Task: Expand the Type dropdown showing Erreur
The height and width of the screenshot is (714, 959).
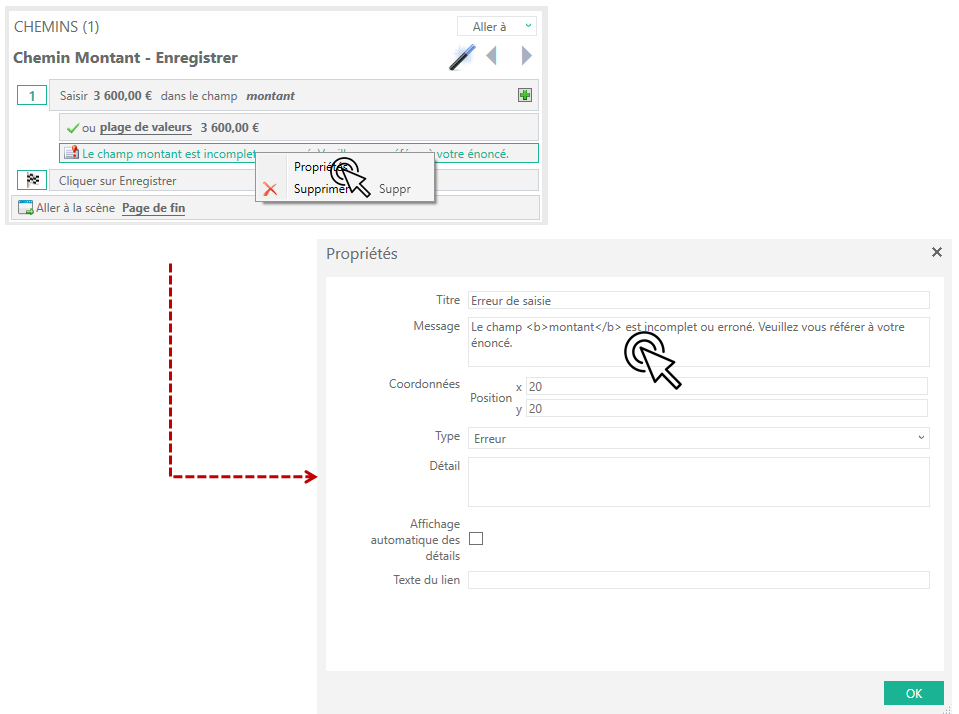Action: tap(698, 438)
